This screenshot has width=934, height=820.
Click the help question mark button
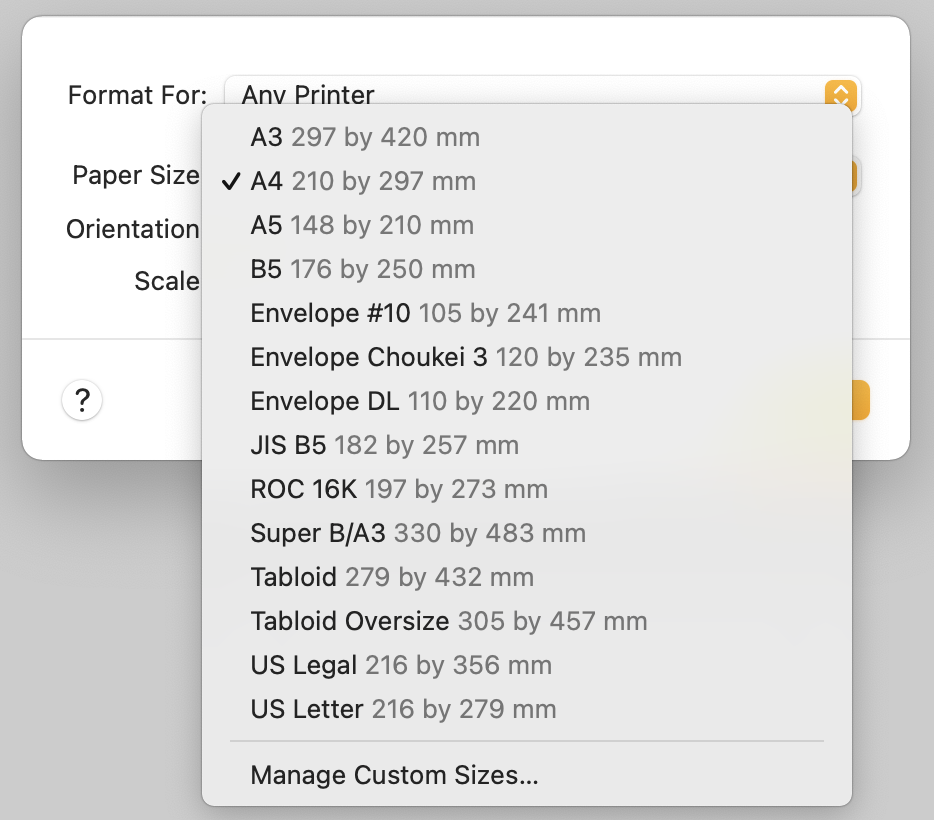point(82,401)
